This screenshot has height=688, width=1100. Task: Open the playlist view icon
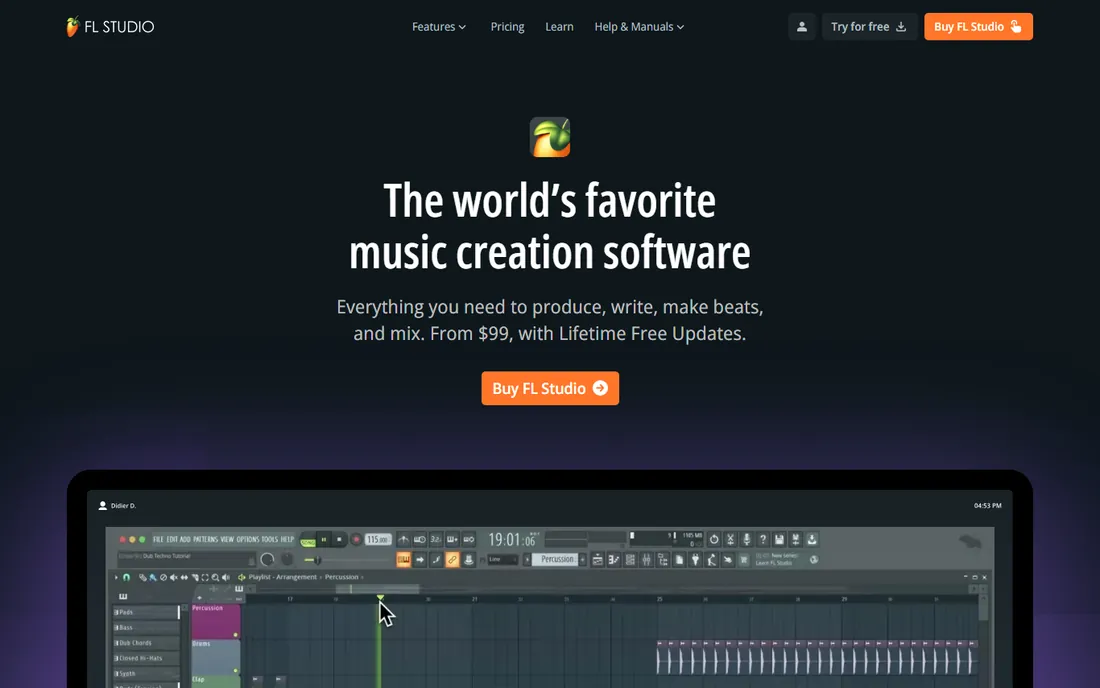click(x=598, y=560)
